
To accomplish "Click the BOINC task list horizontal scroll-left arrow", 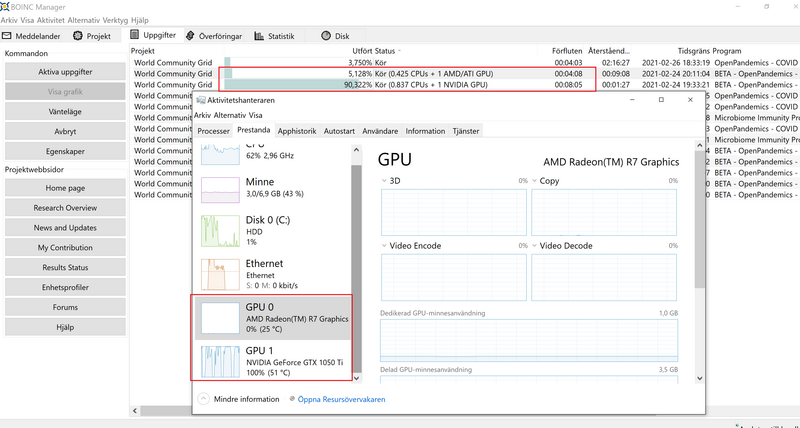I will (135, 411).
